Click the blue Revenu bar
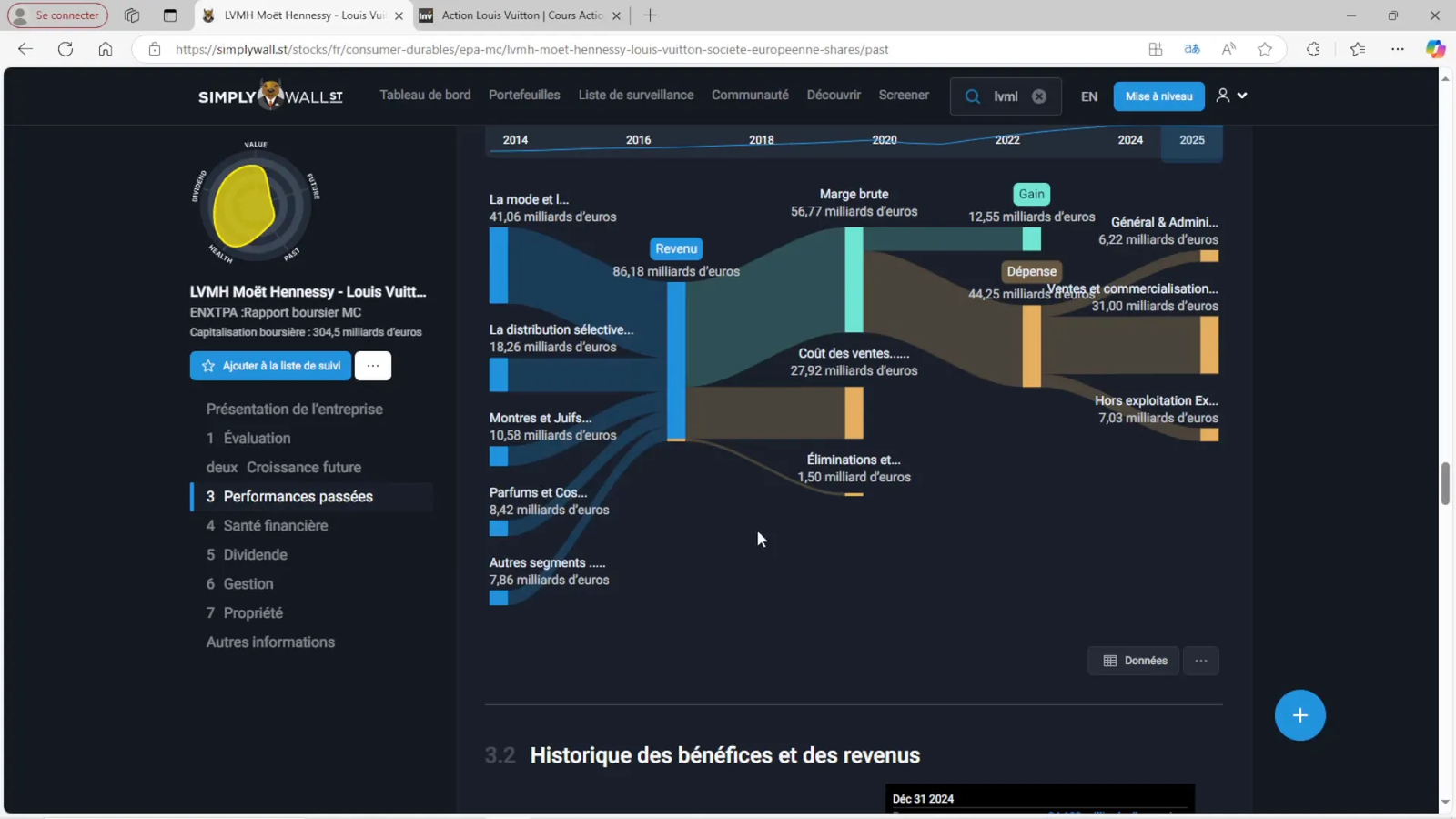1456x819 pixels. click(676, 360)
